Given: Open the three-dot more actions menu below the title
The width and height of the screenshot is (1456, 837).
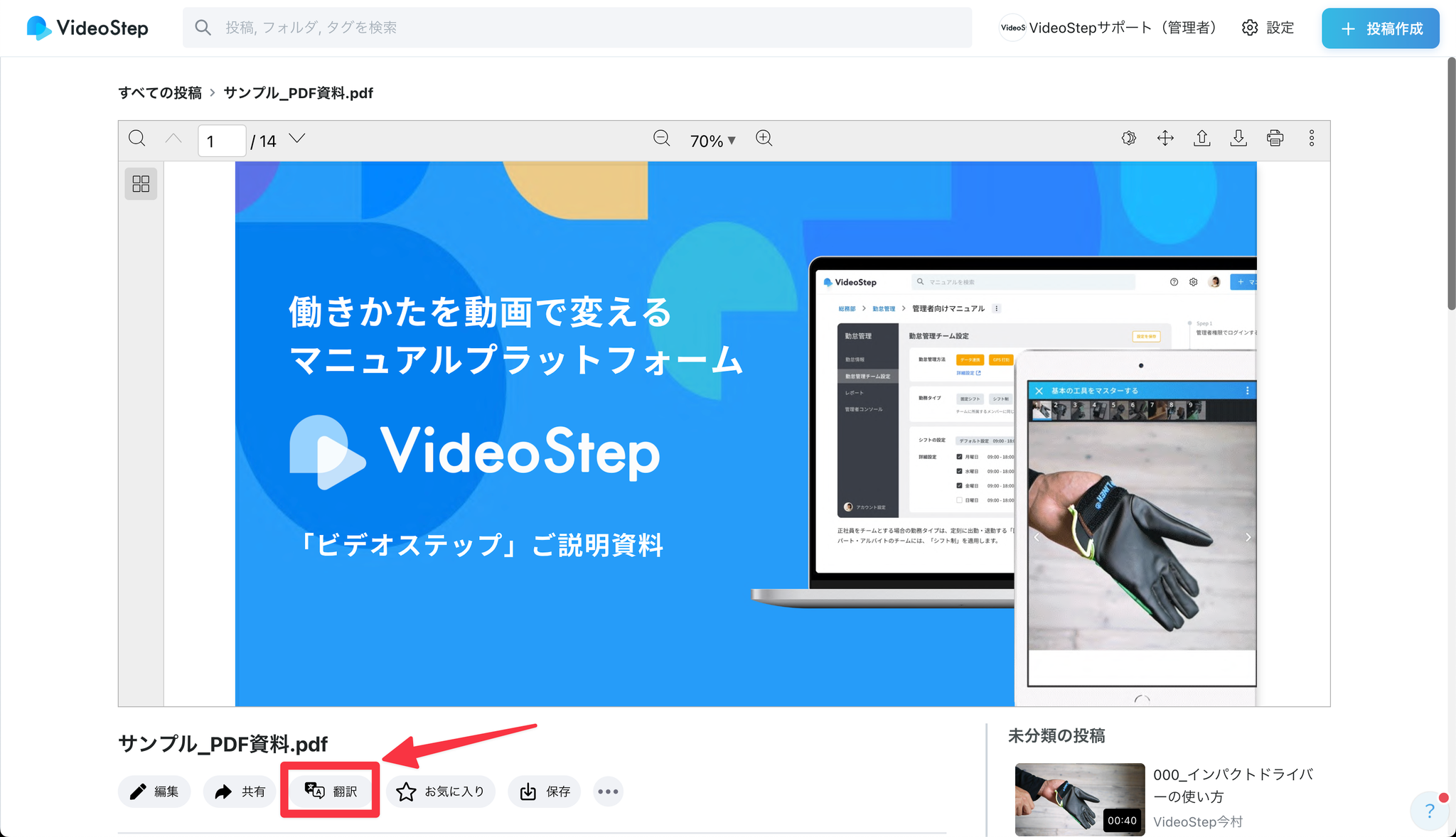Looking at the screenshot, I should (608, 792).
